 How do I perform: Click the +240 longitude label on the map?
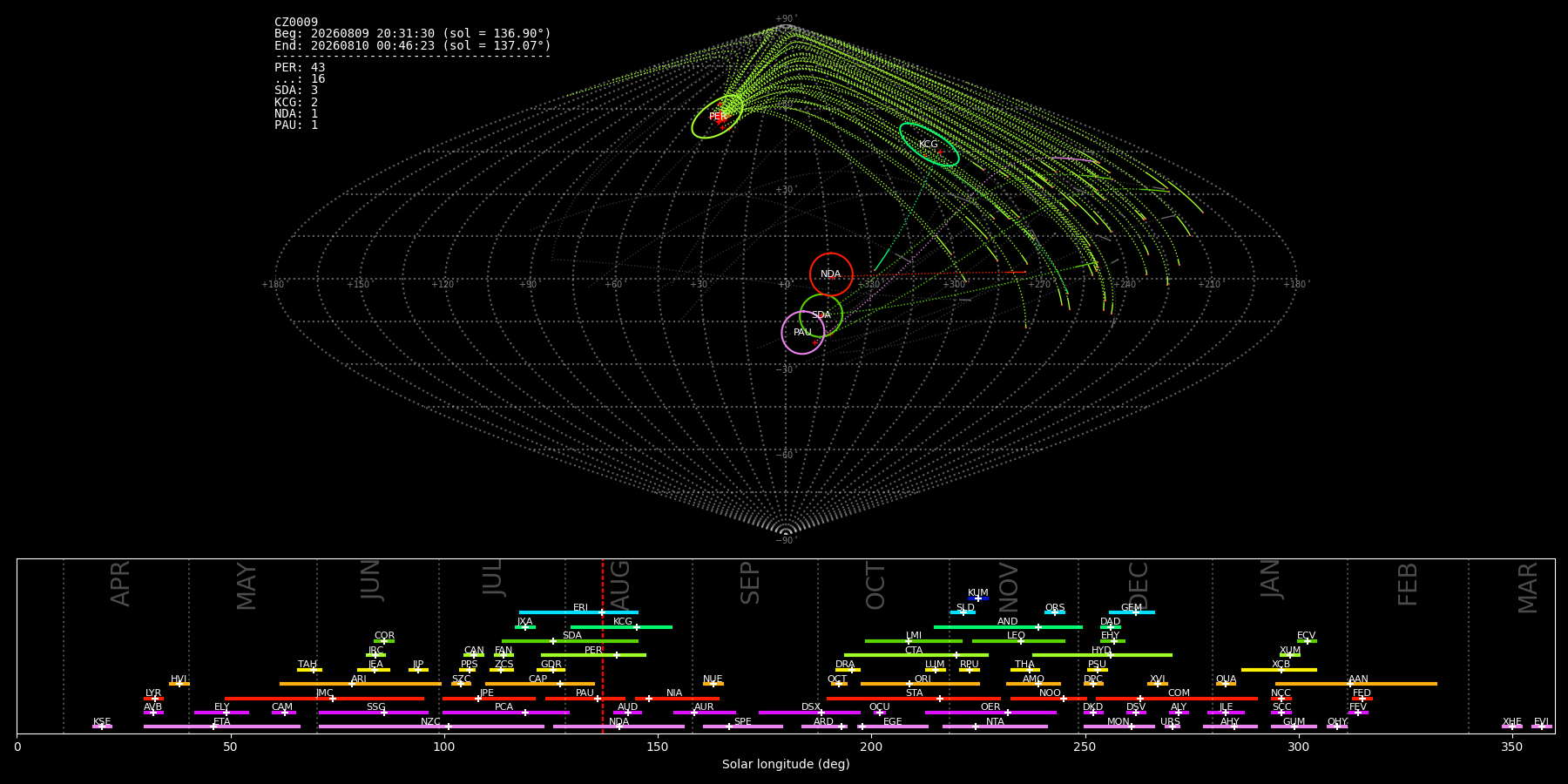click(1125, 285)
